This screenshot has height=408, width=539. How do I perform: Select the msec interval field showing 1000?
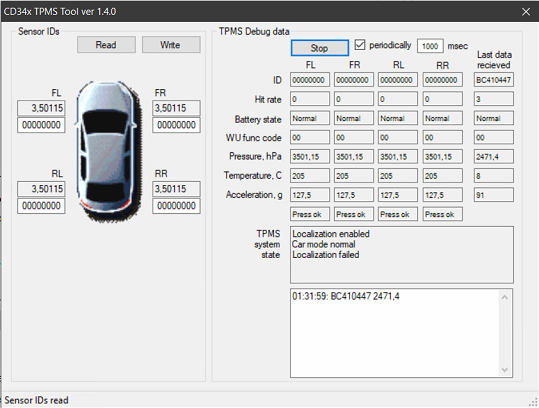430,46
